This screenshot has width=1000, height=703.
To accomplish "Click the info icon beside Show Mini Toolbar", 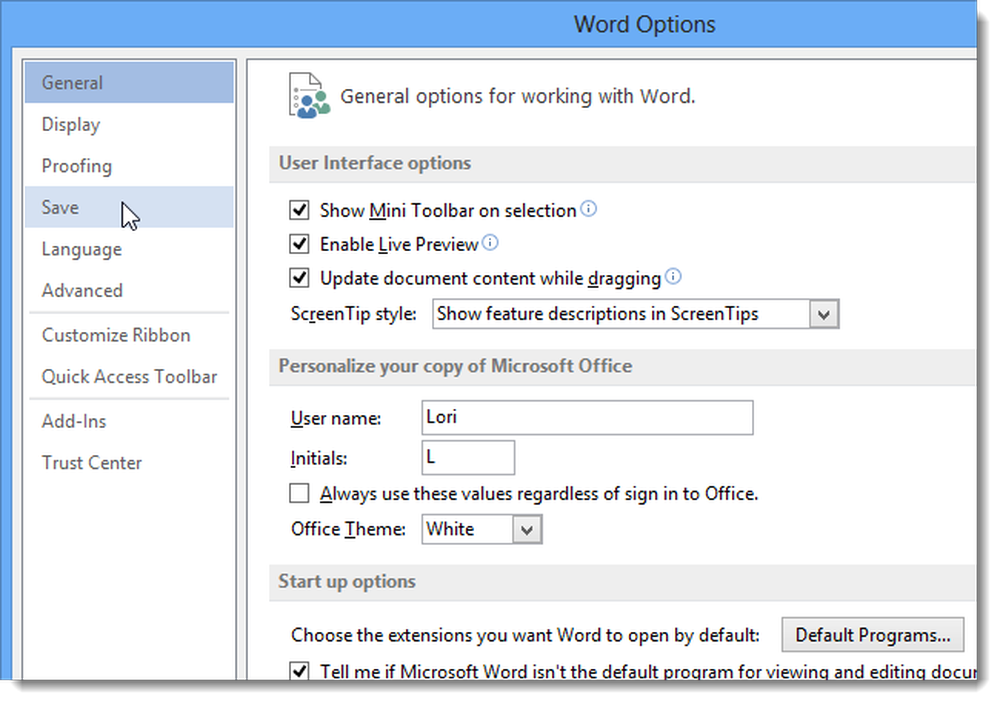I will (589, 209).
